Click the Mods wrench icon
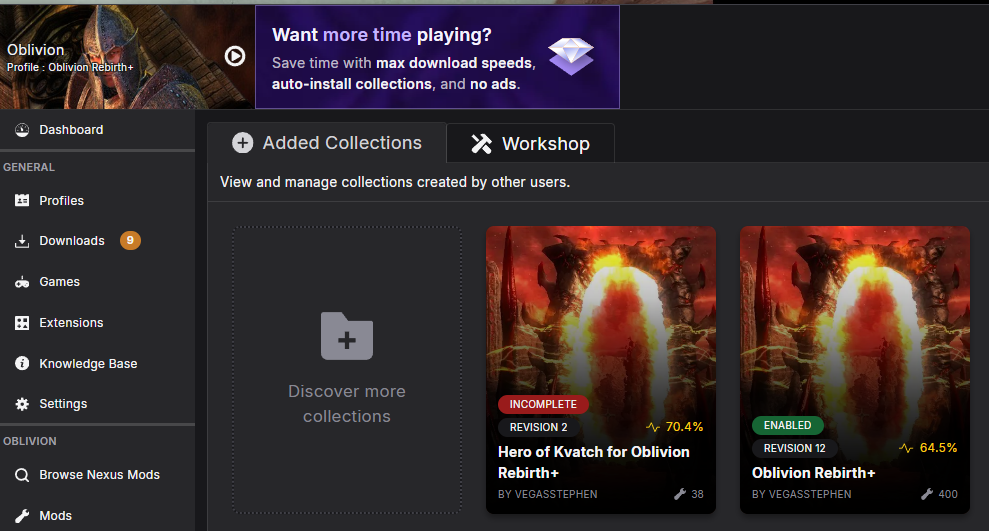This screenshot has width=989, height=531. click(x=22, y=516)
